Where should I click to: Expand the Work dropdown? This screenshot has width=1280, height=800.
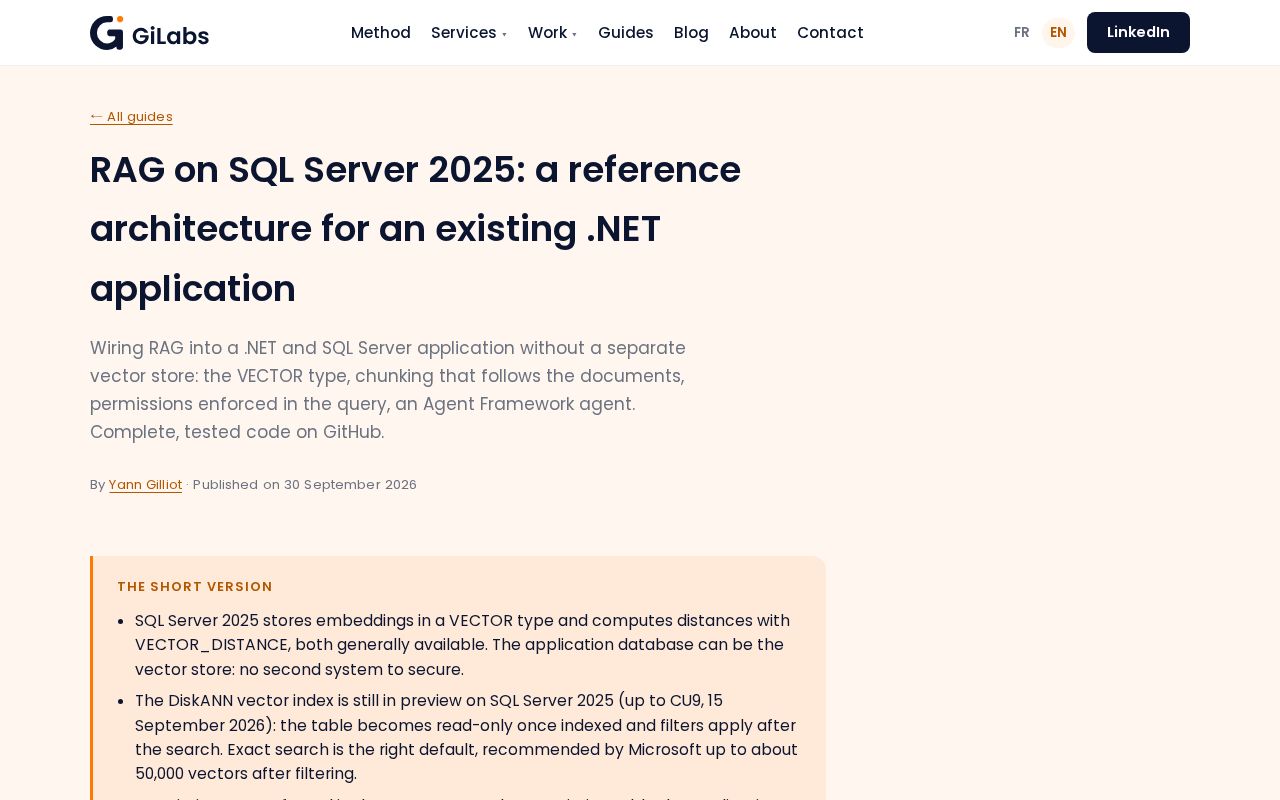coord(553,33)
